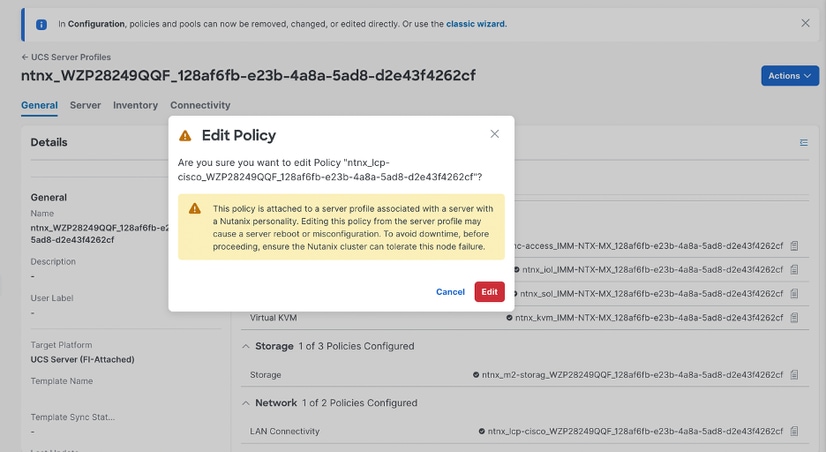Click ntnx_m2-storag Storage policy name

[x=632, y=375]
